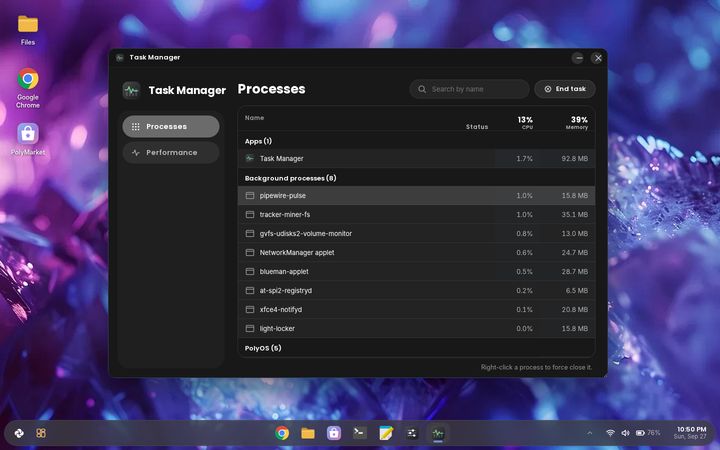Screen dimensions: 720x450
Task: Open the Files folder in the taskbar
Action: click(308, 433)
